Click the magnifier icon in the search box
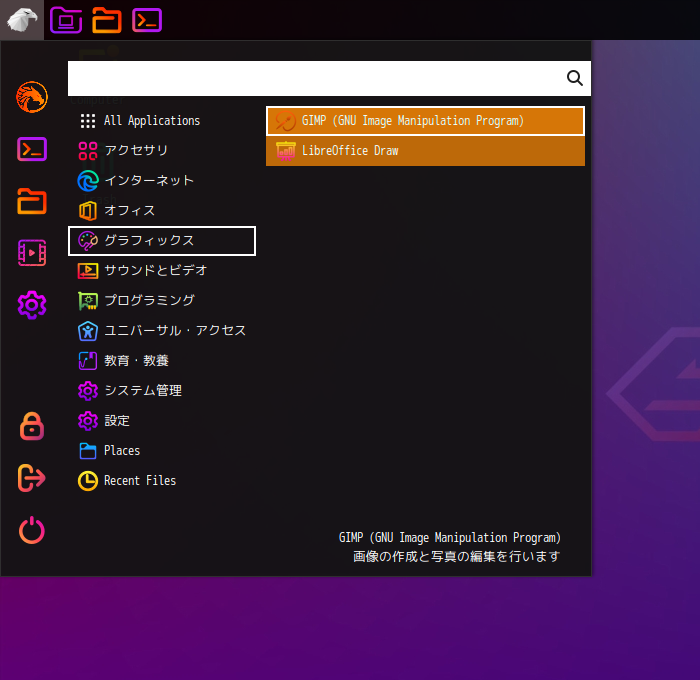 pyautogui.click(x=575, y=78)
